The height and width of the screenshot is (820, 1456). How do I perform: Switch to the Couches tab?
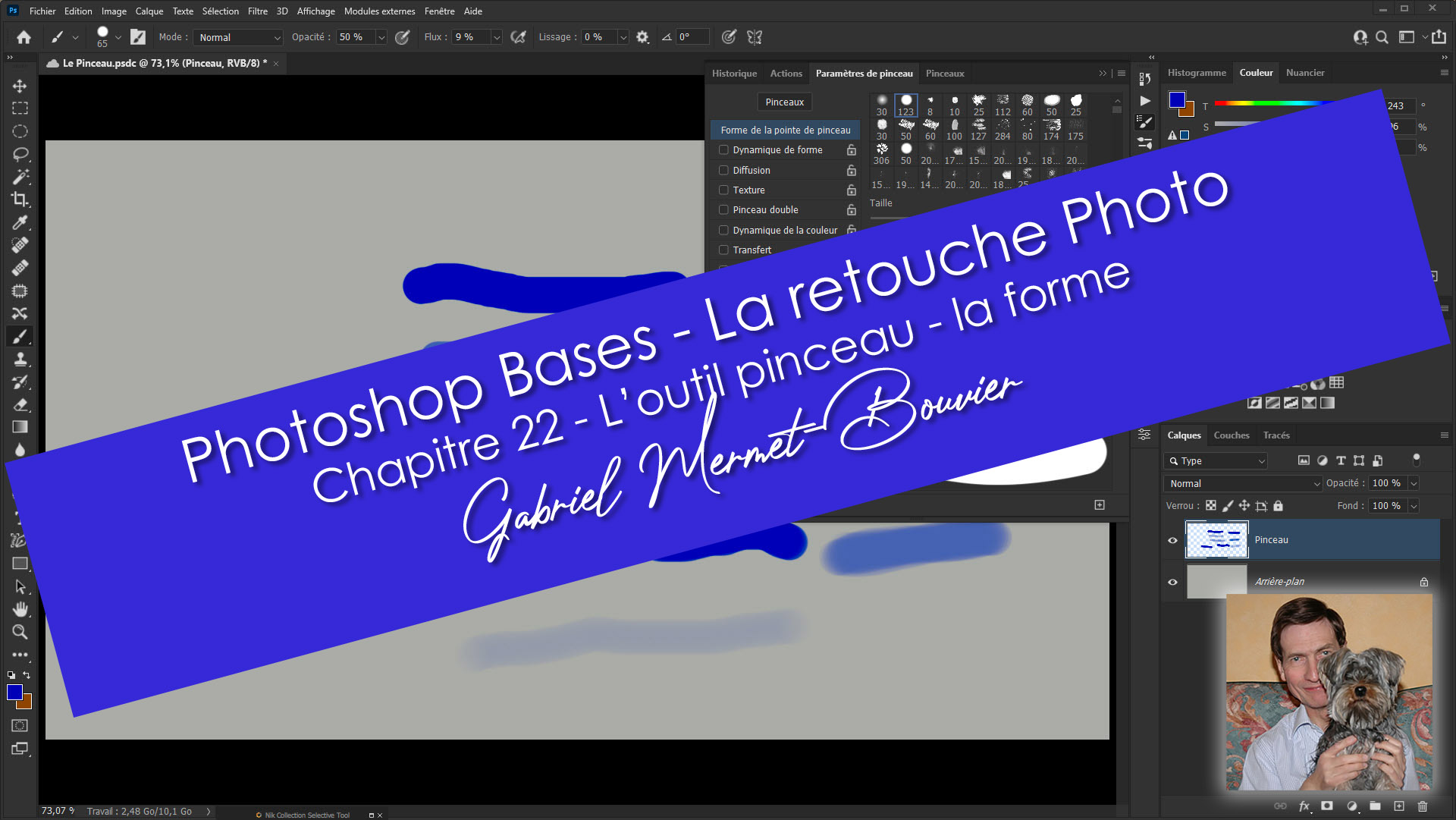click(x=1231, y=435)
